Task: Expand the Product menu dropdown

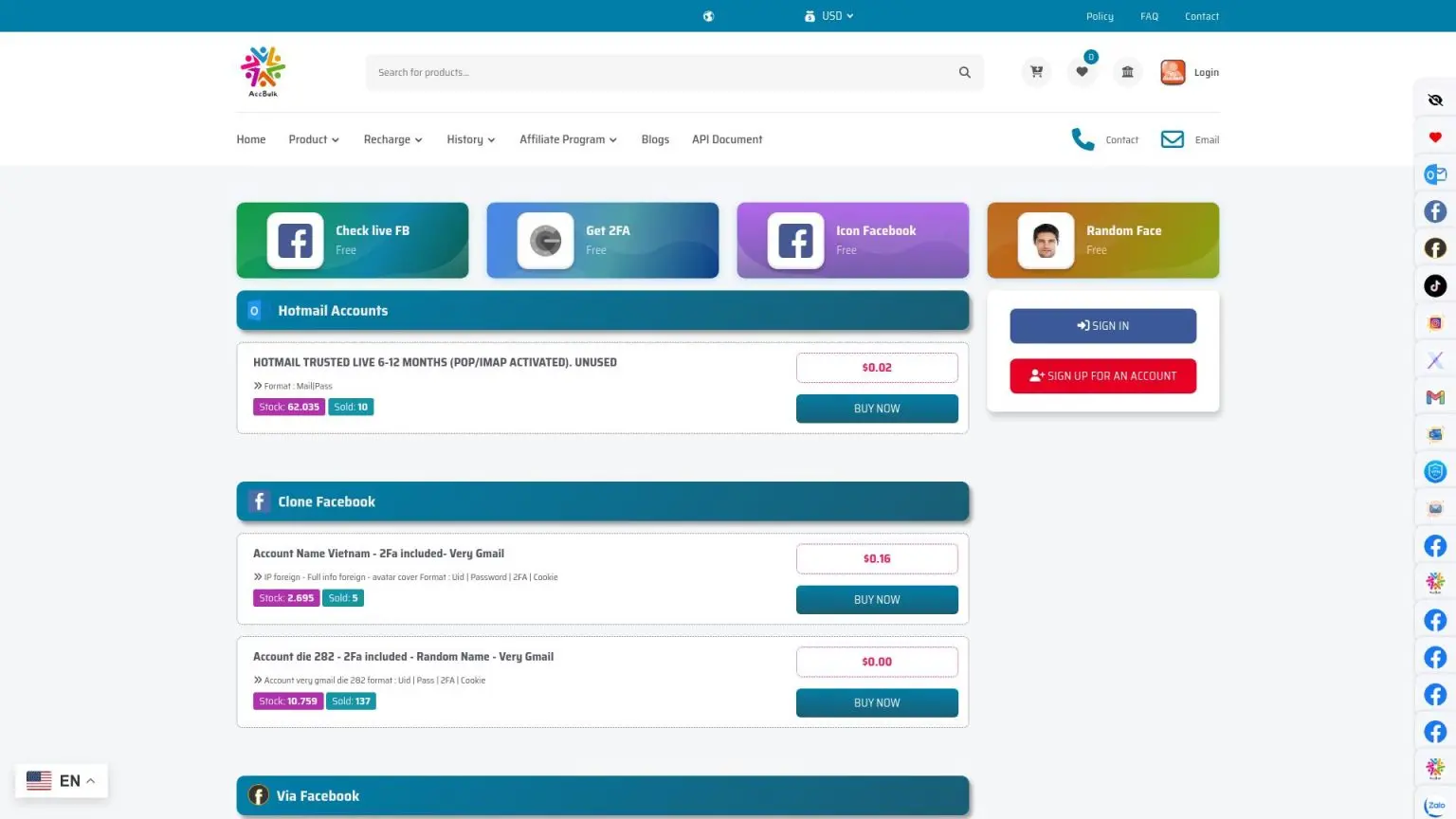Action: click(x=314, y=139)
